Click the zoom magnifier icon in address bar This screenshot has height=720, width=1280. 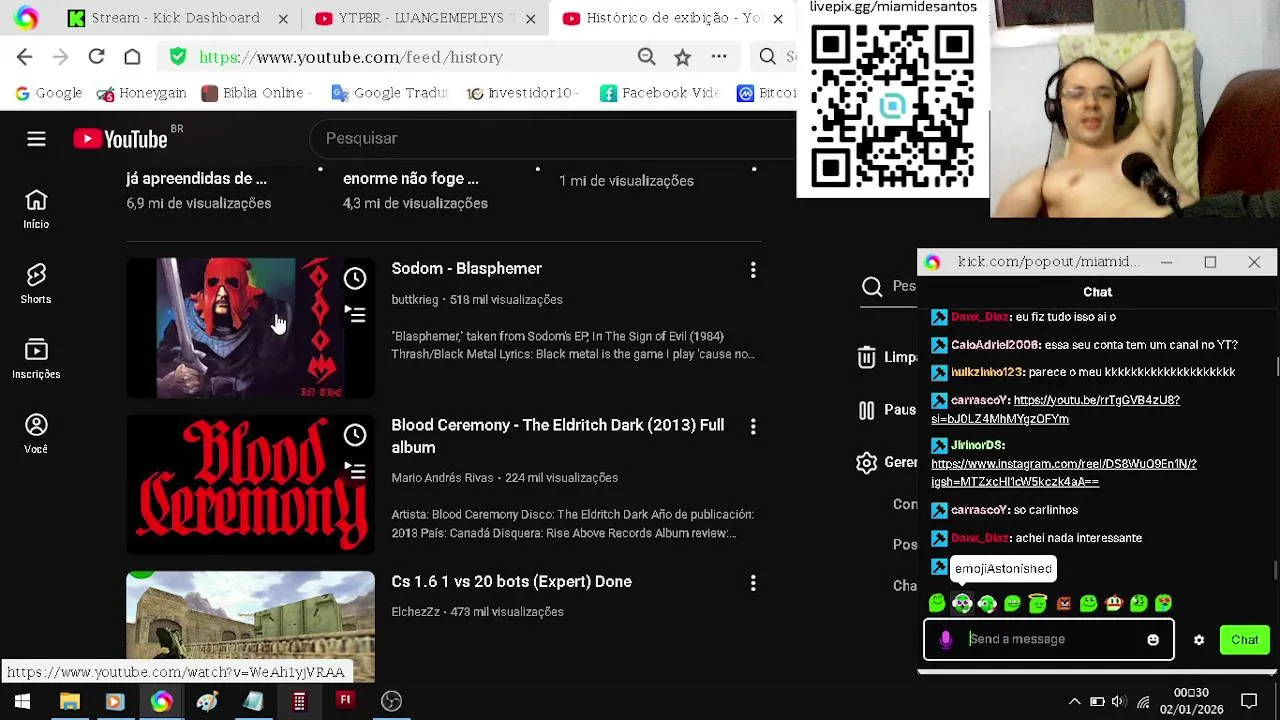(x=647, y=57)
